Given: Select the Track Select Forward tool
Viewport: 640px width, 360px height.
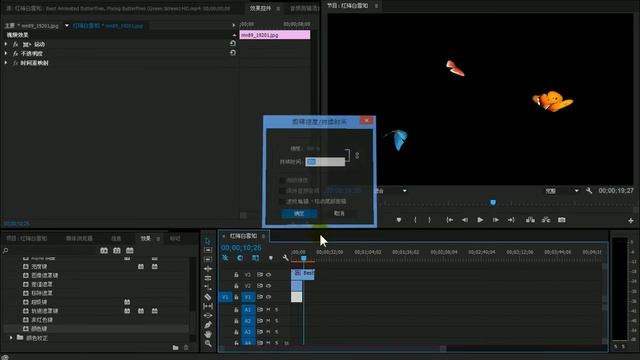Looking at the screenshot, I should pos(208,250).
